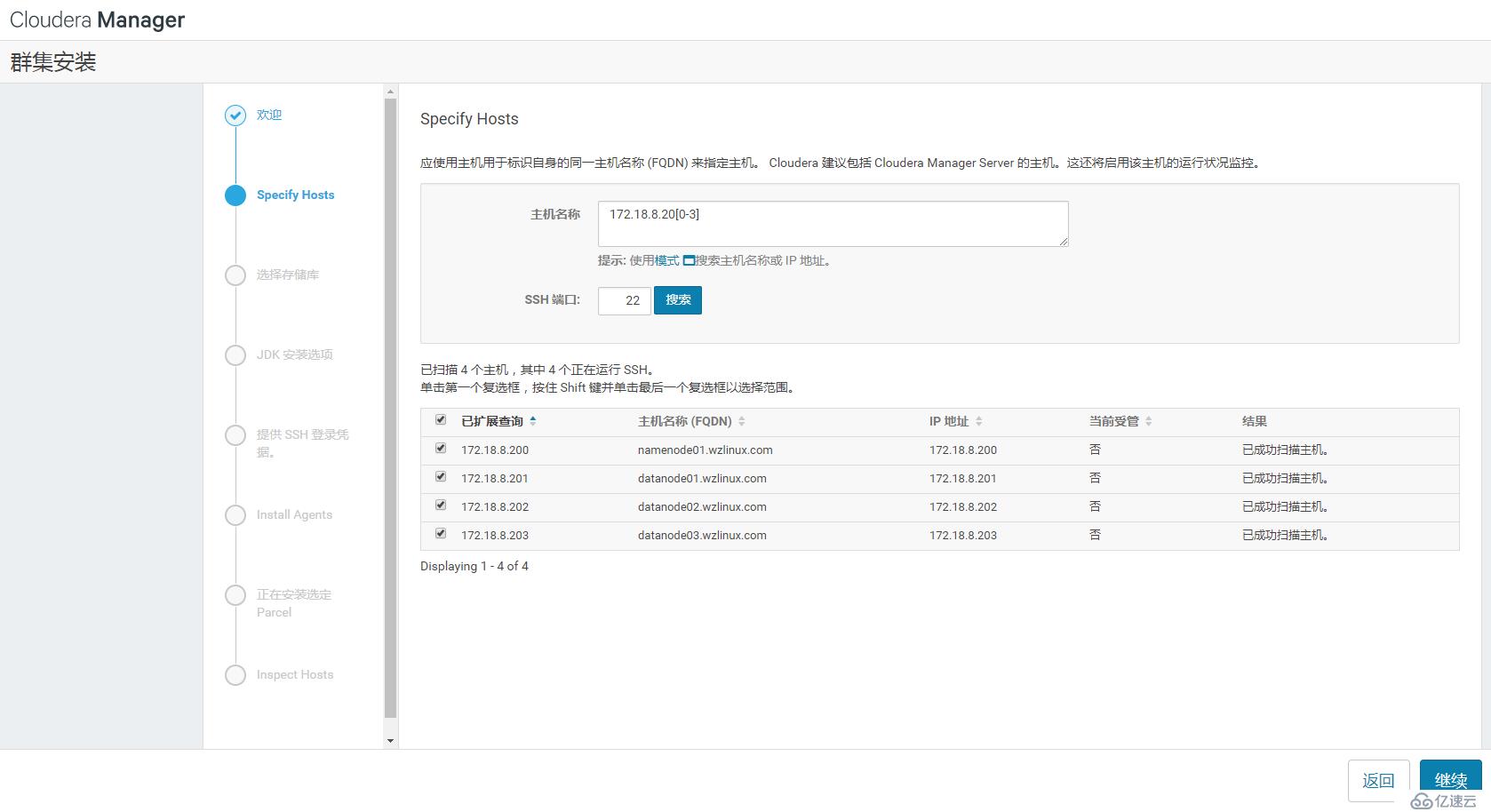Click into the 主机名称 text area
This screenshot has width=1491, height=812.
(833, 224)
